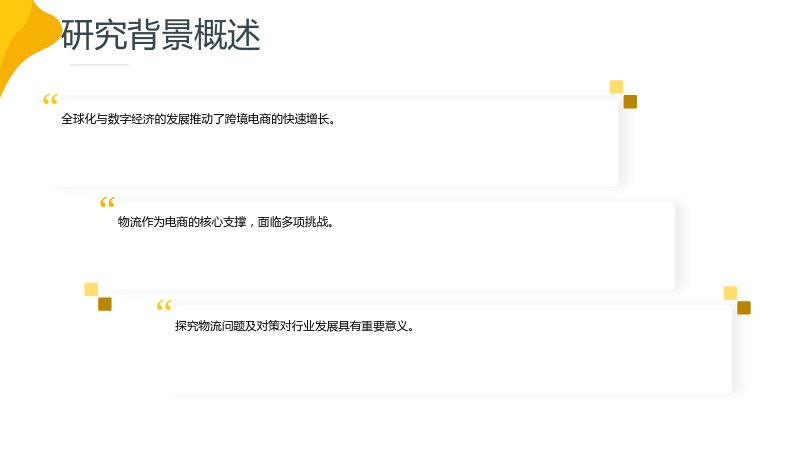This screenshot has height=450, width=800.
Task: Select text starting with 全球化与数字经济
Action: (198, 119)
